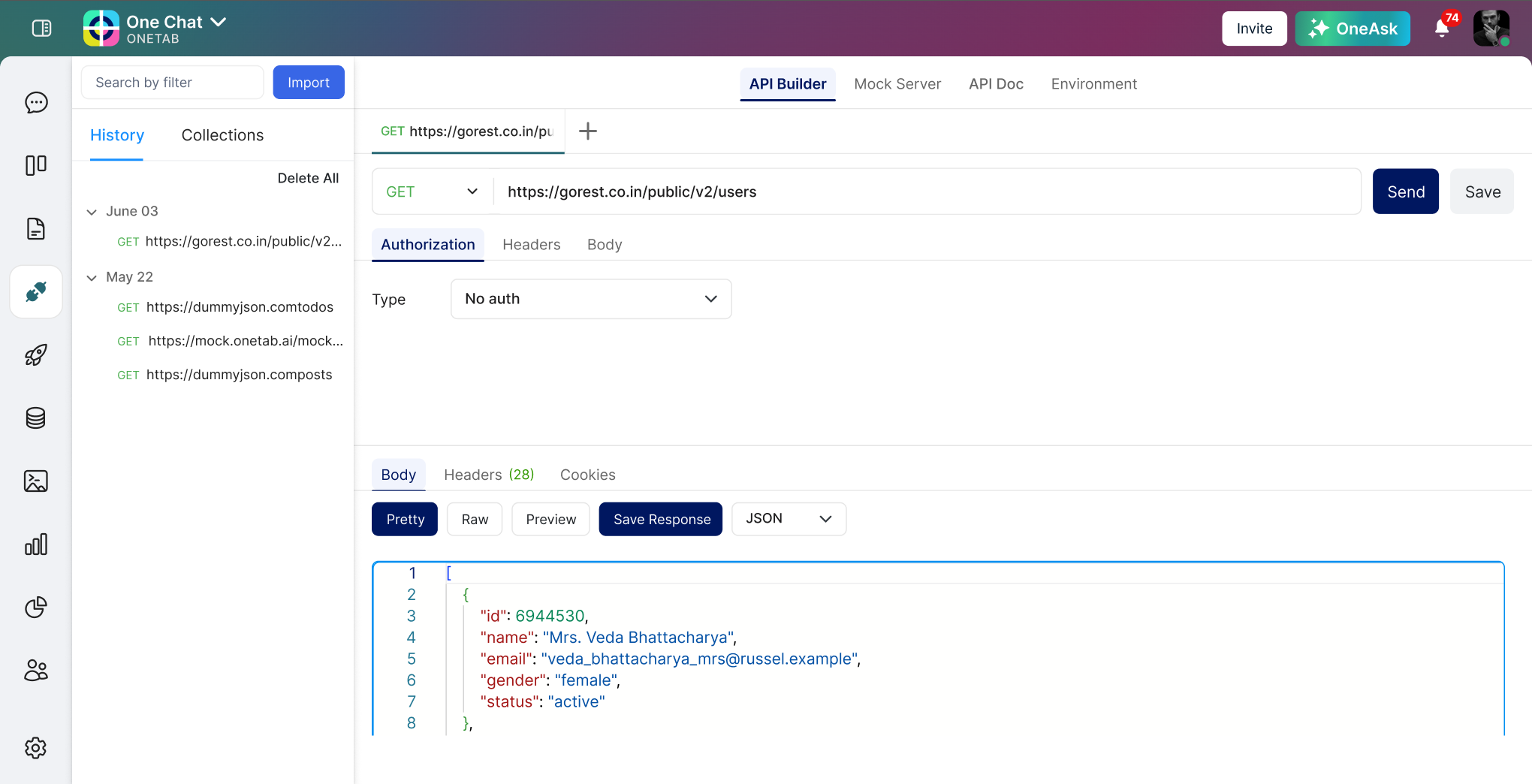
Task: Enable Preview mode for the response body
Action: point(550,519)
